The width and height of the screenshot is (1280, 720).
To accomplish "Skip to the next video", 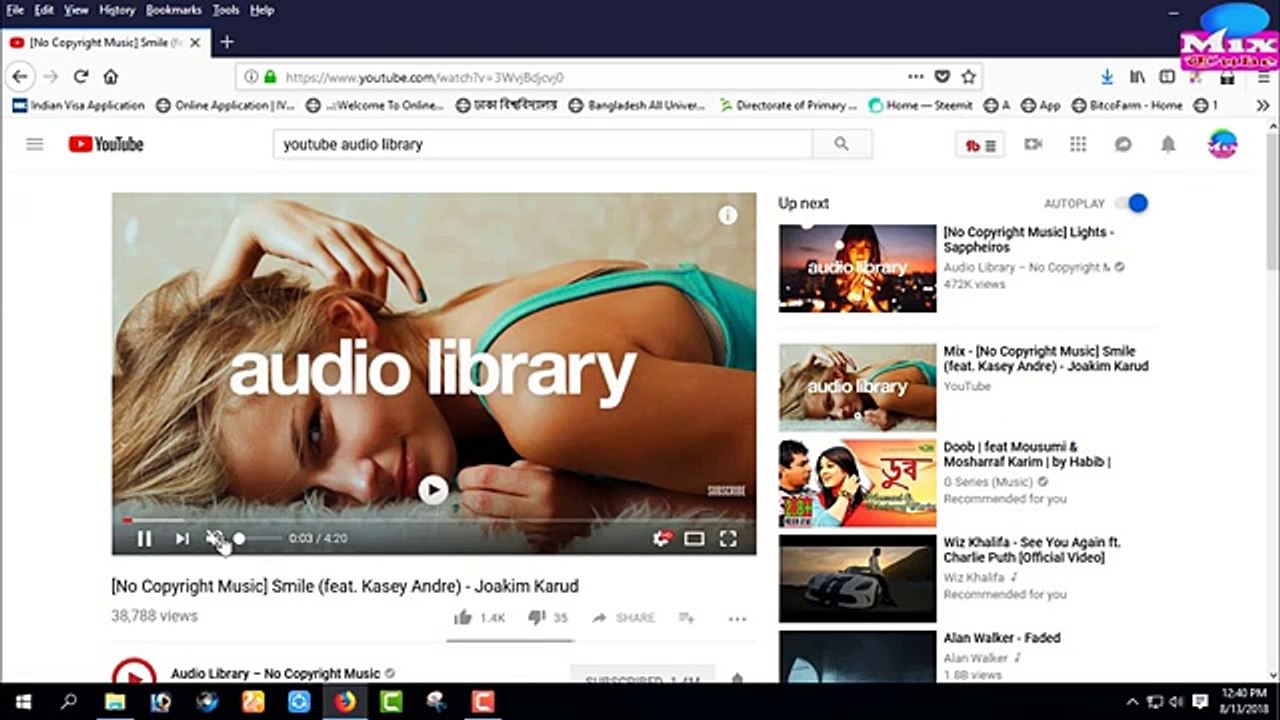I will coord(182,539).
